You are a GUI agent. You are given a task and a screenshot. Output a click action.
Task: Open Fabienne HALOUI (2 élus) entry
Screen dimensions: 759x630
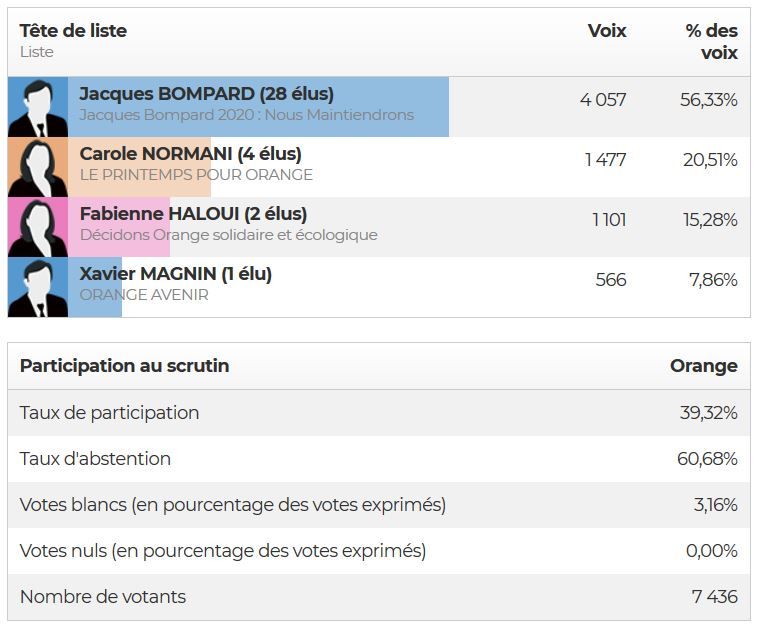click(193, 214)
